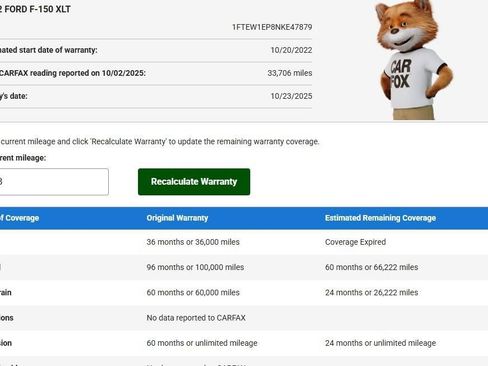Select the VIN 1FTEW1EP8NKE47879
This screenshot has height=366, width=488.
[272, 27]
